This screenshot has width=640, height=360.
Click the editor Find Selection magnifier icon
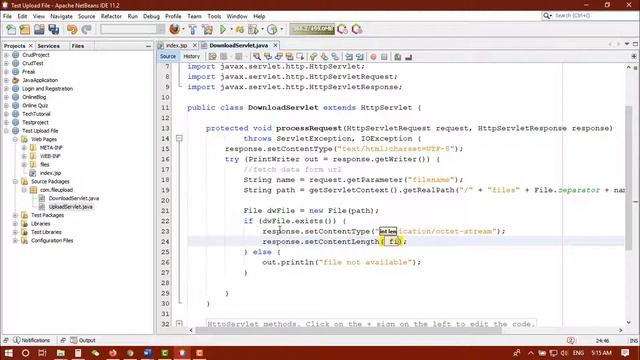click(x=257, y=57)
